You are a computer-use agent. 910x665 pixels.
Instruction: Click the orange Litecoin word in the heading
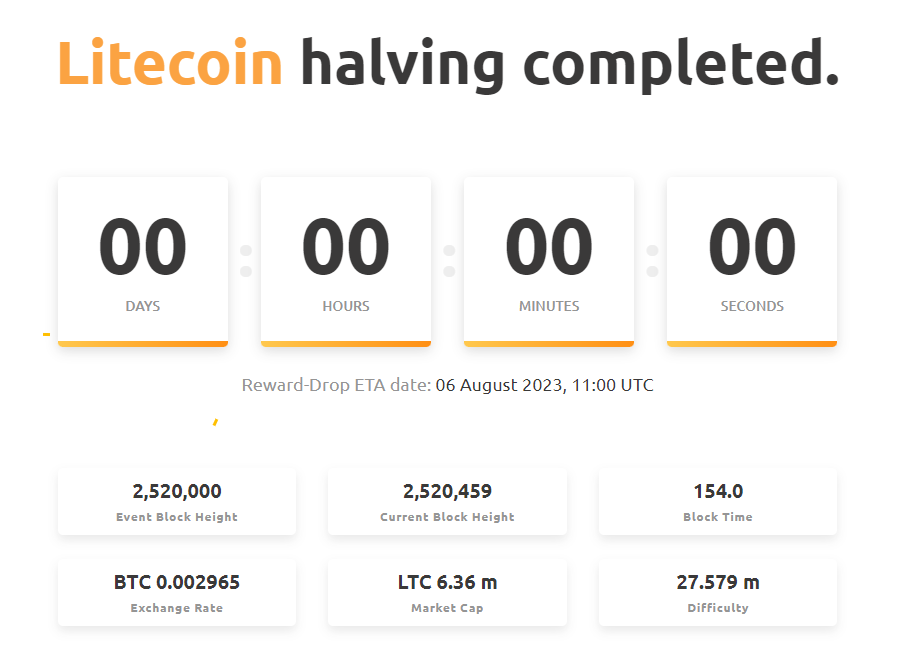tap(170, 64)
